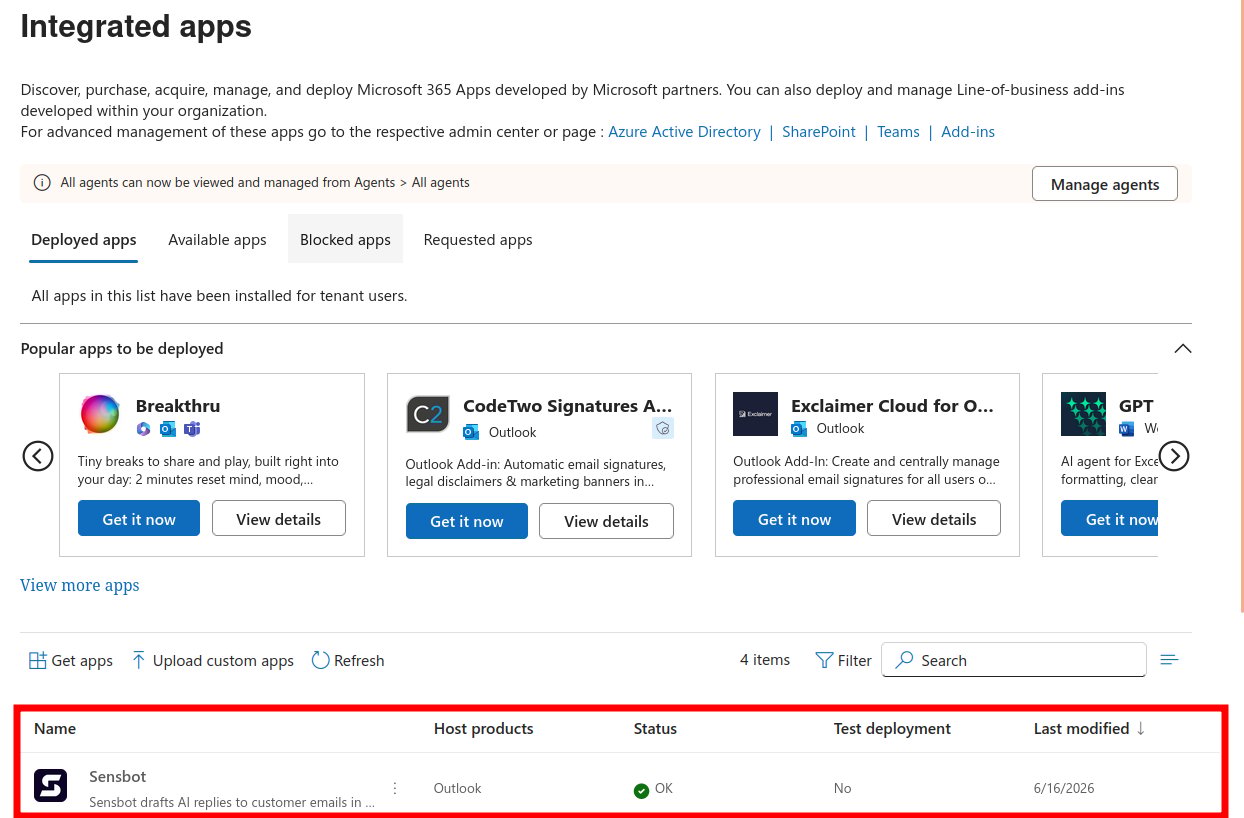
Task: Click the Outlook icon on Exclaimer card
Action: (x=799, y=428)
